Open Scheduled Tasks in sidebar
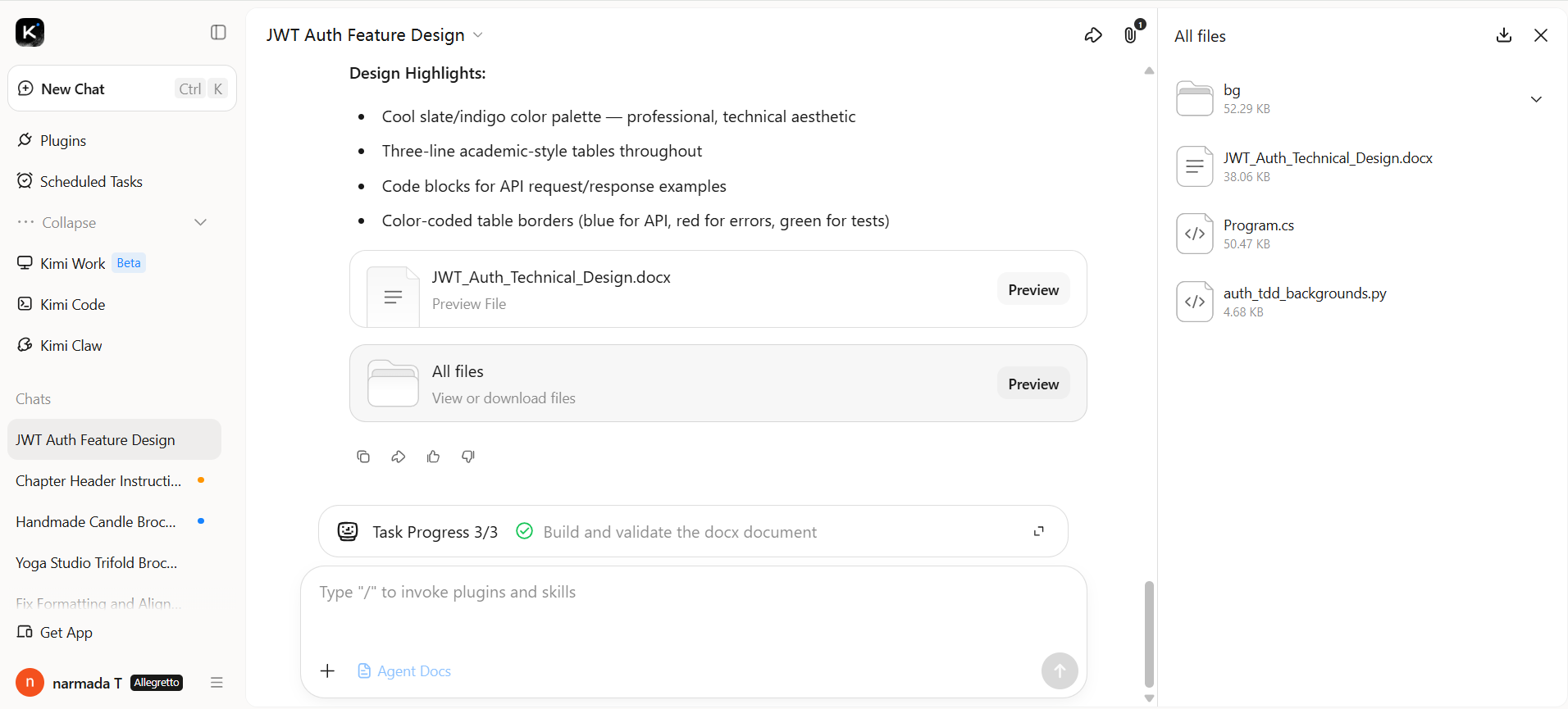The height and width of the screenshot is (709, 1568). (x=80, y=181)
